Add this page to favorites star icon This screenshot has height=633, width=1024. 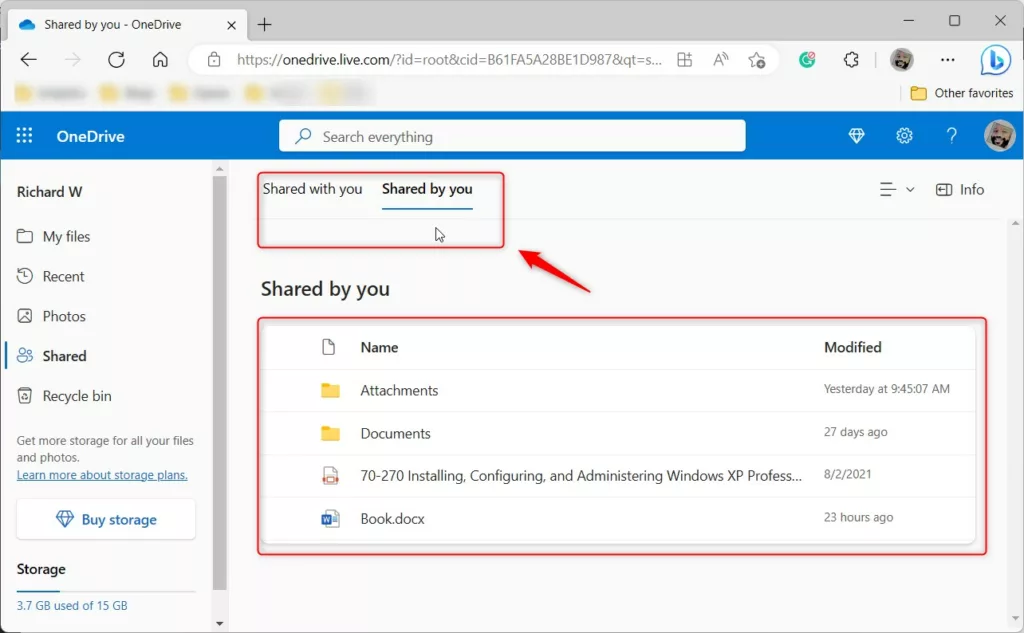(757, 60)
